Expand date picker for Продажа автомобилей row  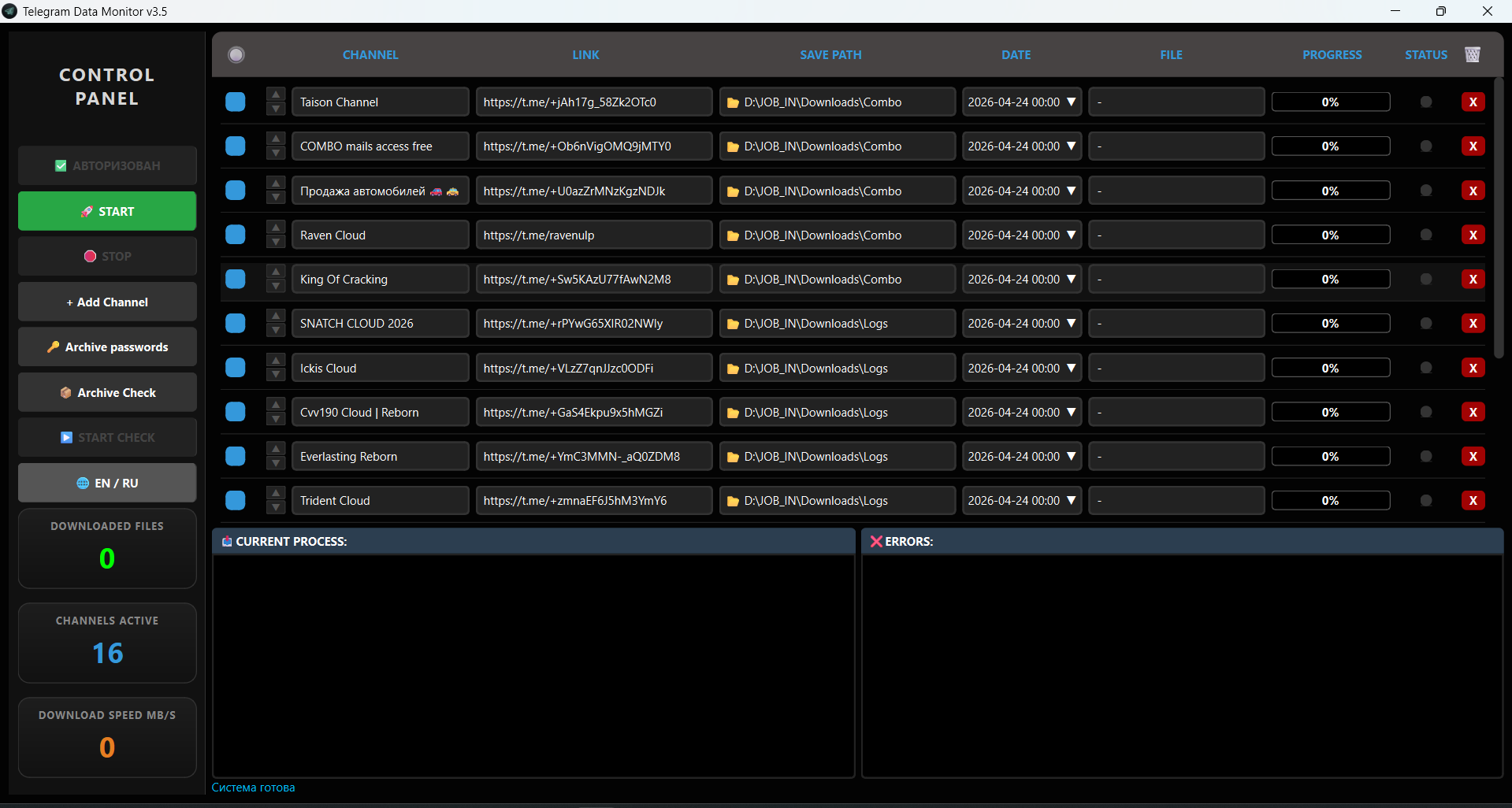1071,191
